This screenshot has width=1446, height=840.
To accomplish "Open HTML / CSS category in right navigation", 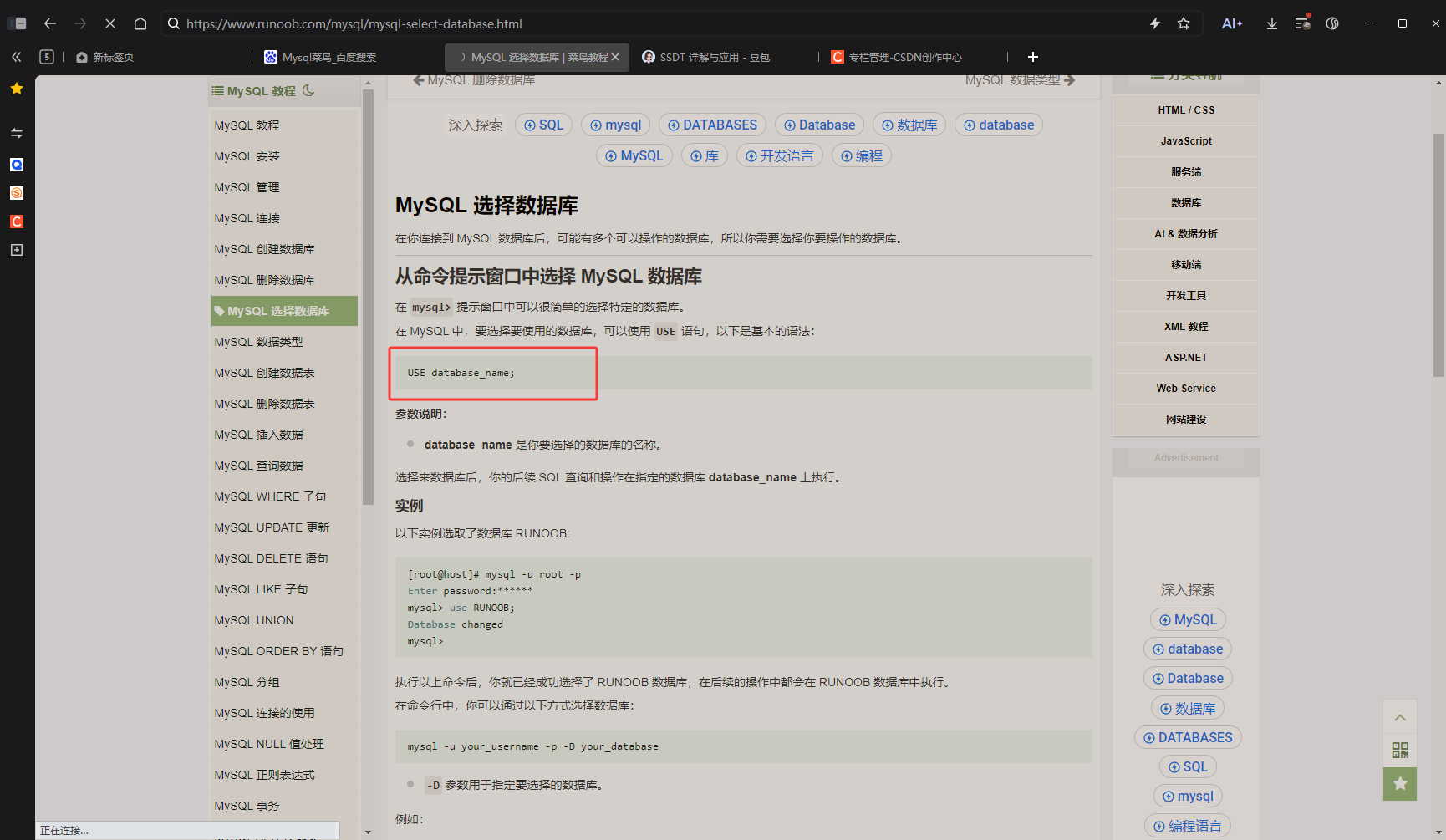I will tap(1186, 110).
